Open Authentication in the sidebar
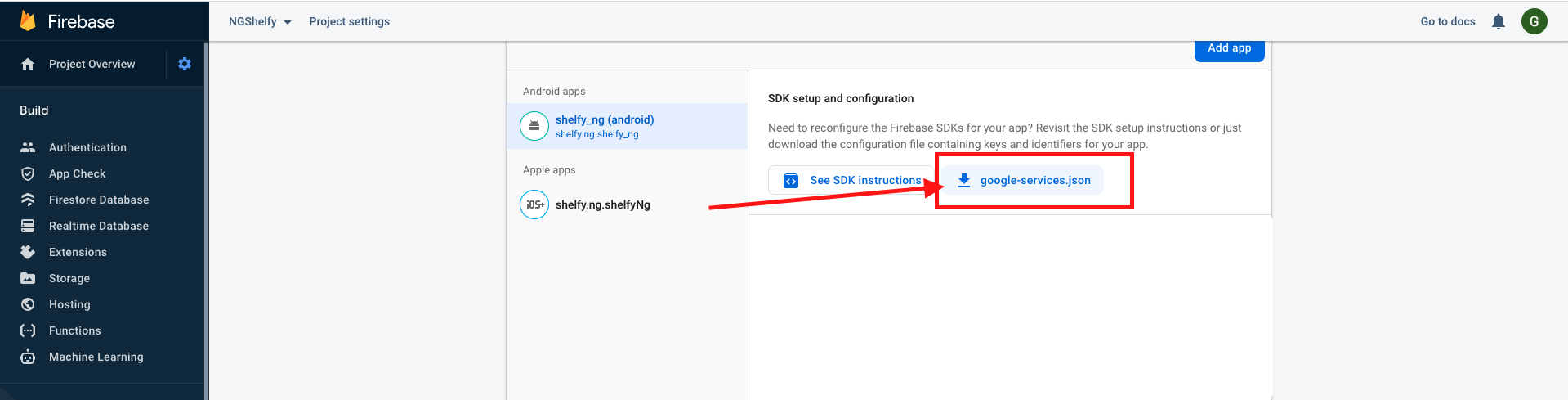This screenshot has height=400, width=1568. 87,147
